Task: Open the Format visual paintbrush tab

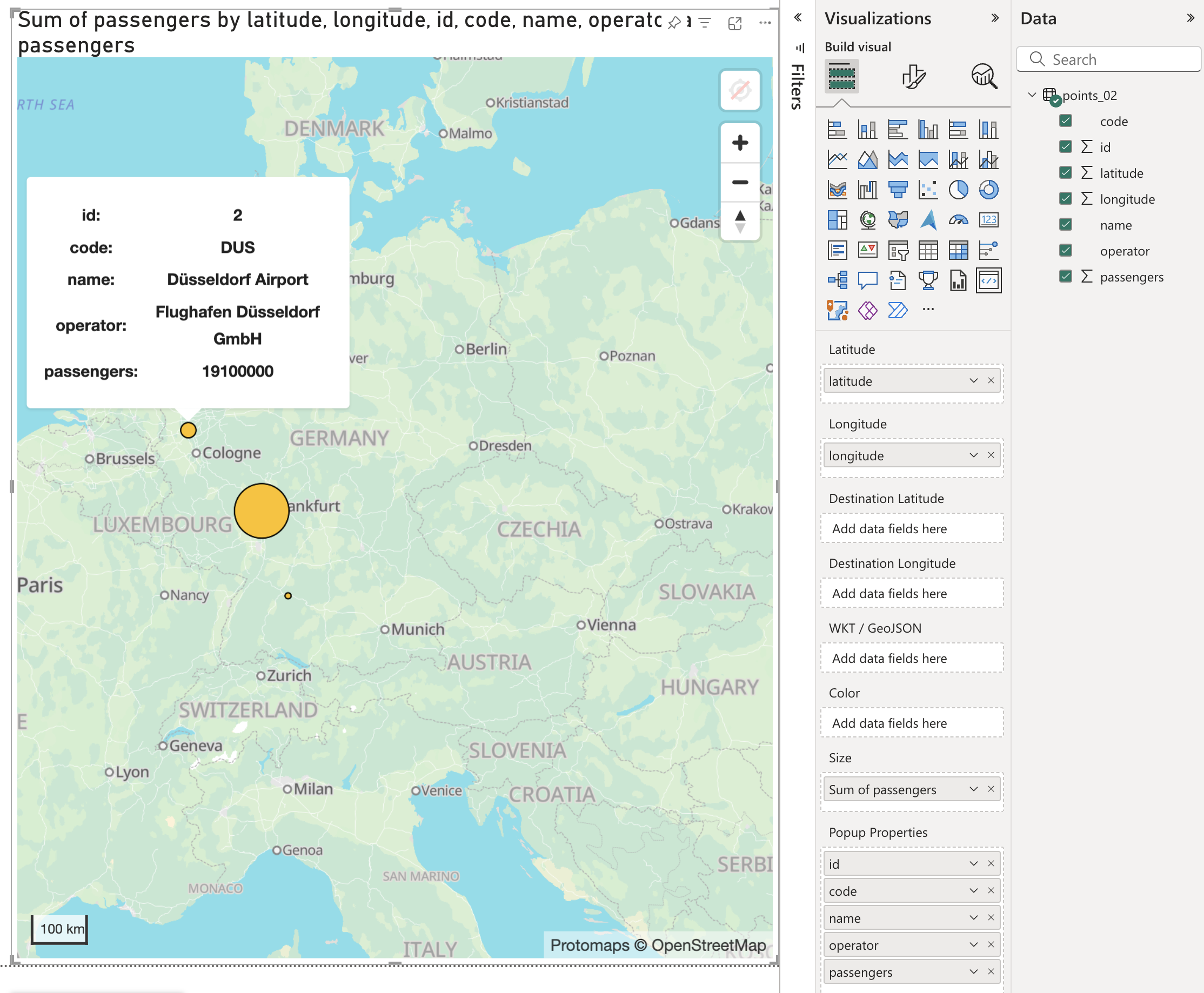Action: (x=913, y=77)
